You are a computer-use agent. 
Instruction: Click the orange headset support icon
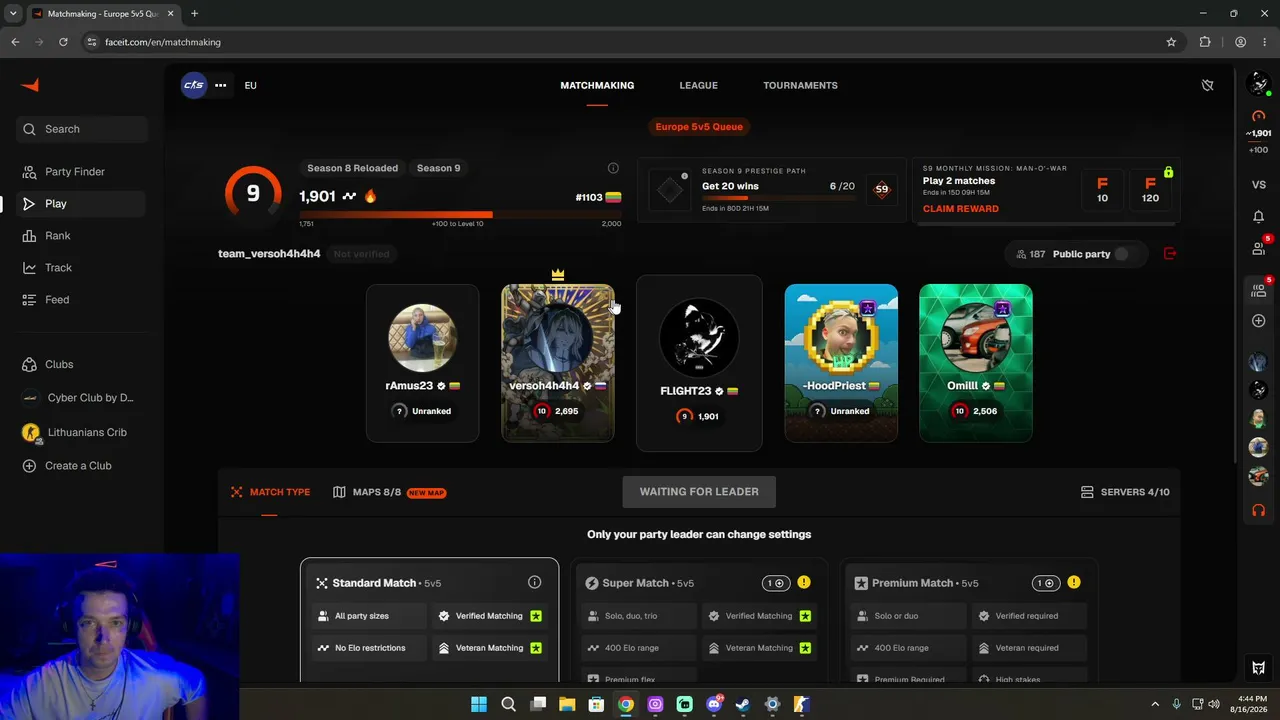pos(1259,510)
